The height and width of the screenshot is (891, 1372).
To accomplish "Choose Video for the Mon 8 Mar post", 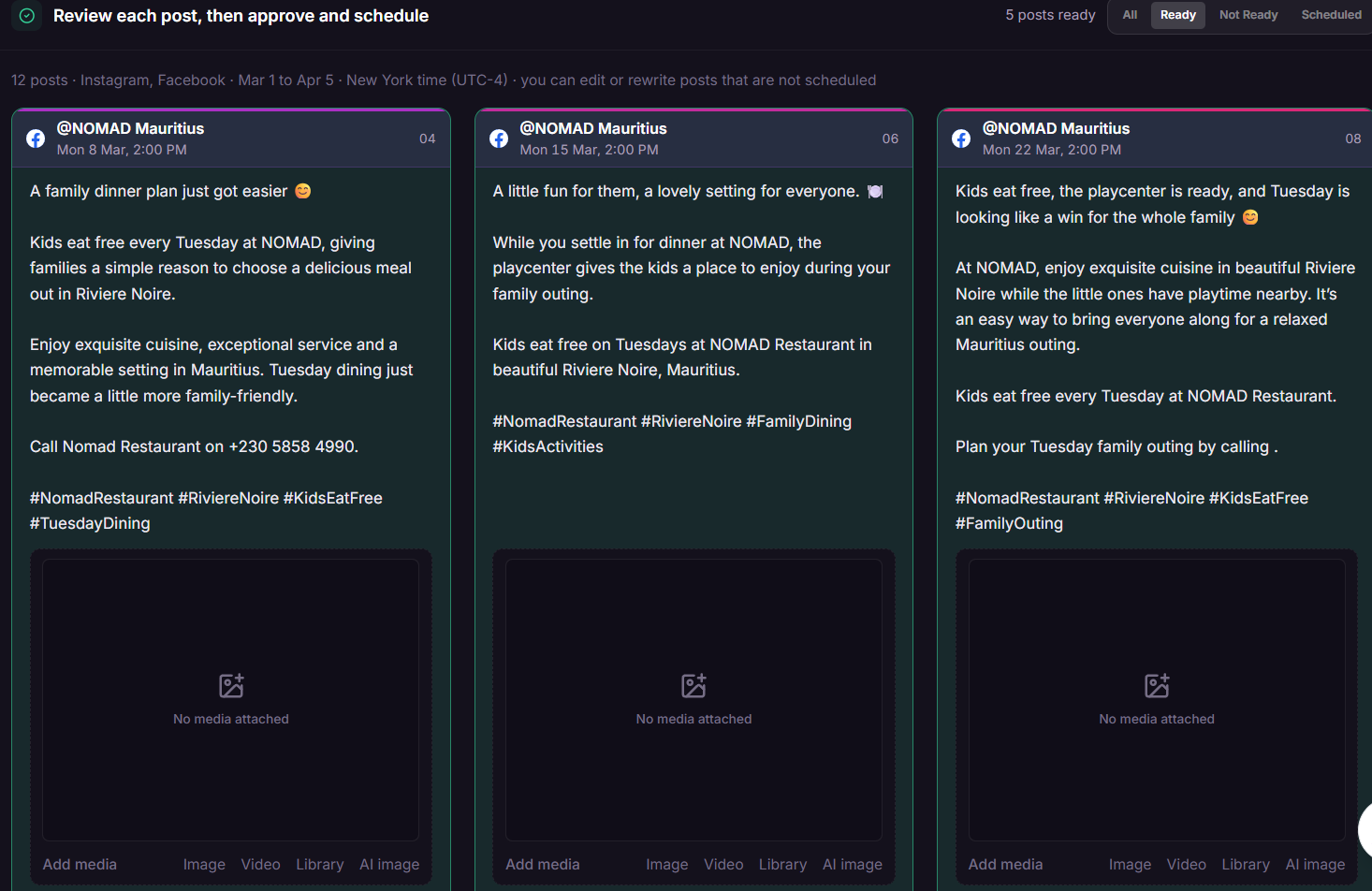I will click(260, 865).
